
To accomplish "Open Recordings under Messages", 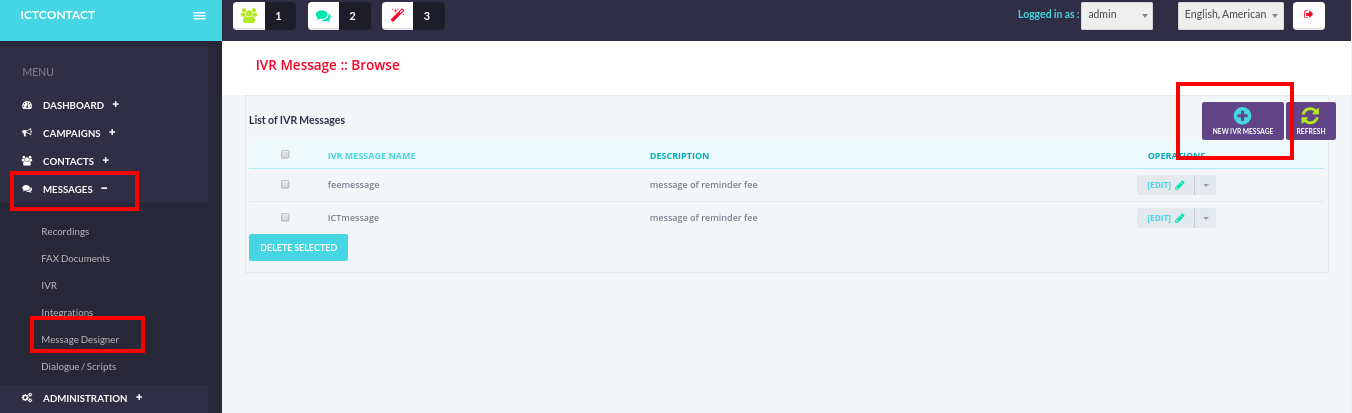I will [x=65, y=232].
